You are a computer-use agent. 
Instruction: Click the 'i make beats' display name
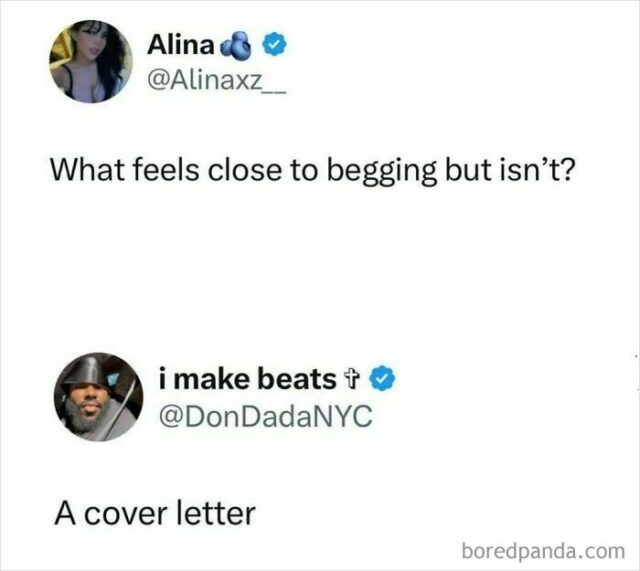[247, 379]
